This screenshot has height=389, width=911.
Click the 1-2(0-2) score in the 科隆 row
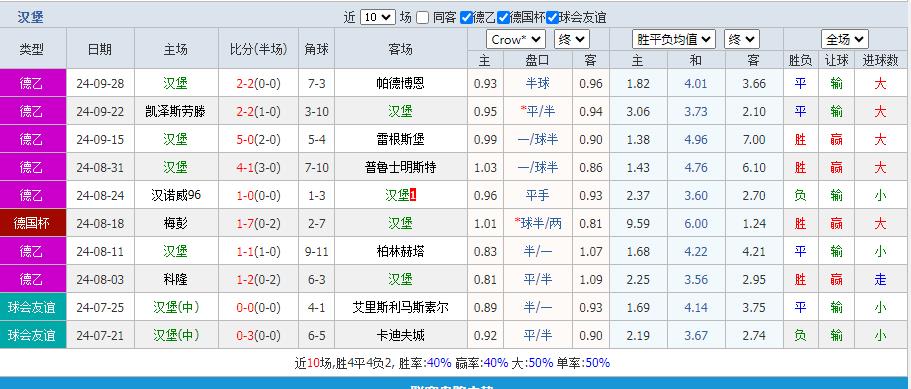pos(258,279)
